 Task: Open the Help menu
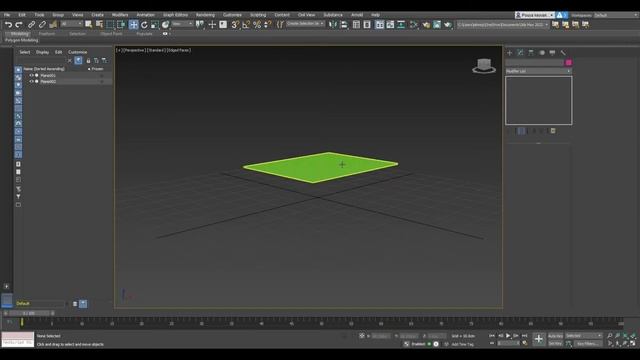376,15
